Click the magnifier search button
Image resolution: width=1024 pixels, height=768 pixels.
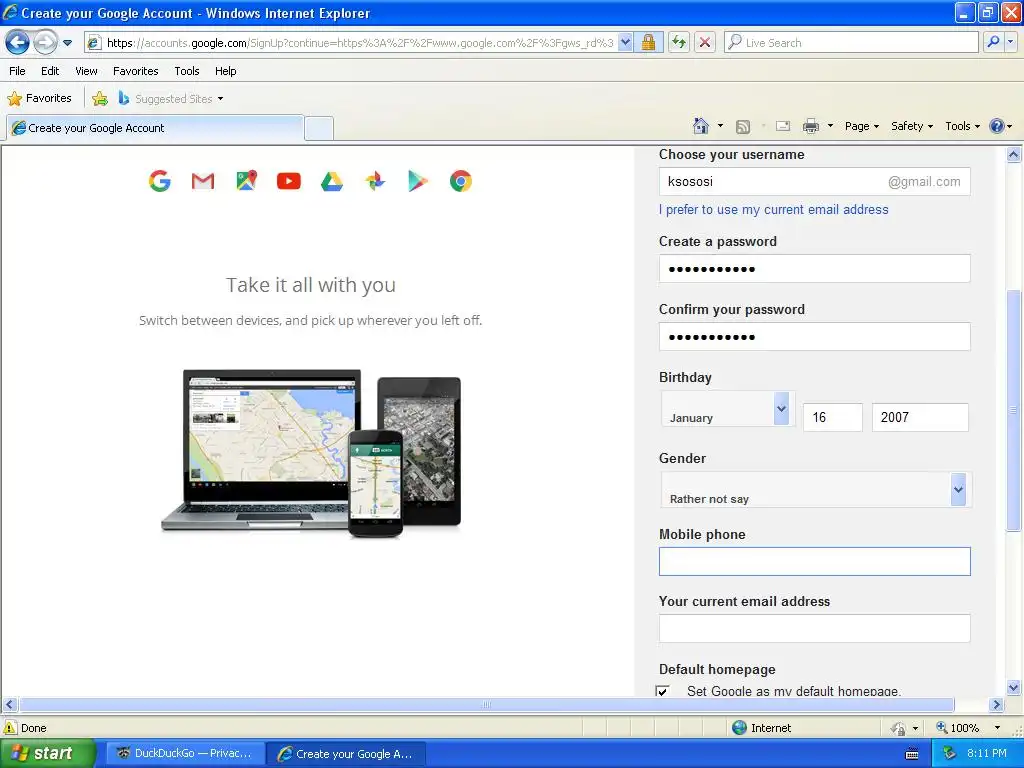(993, 43)
